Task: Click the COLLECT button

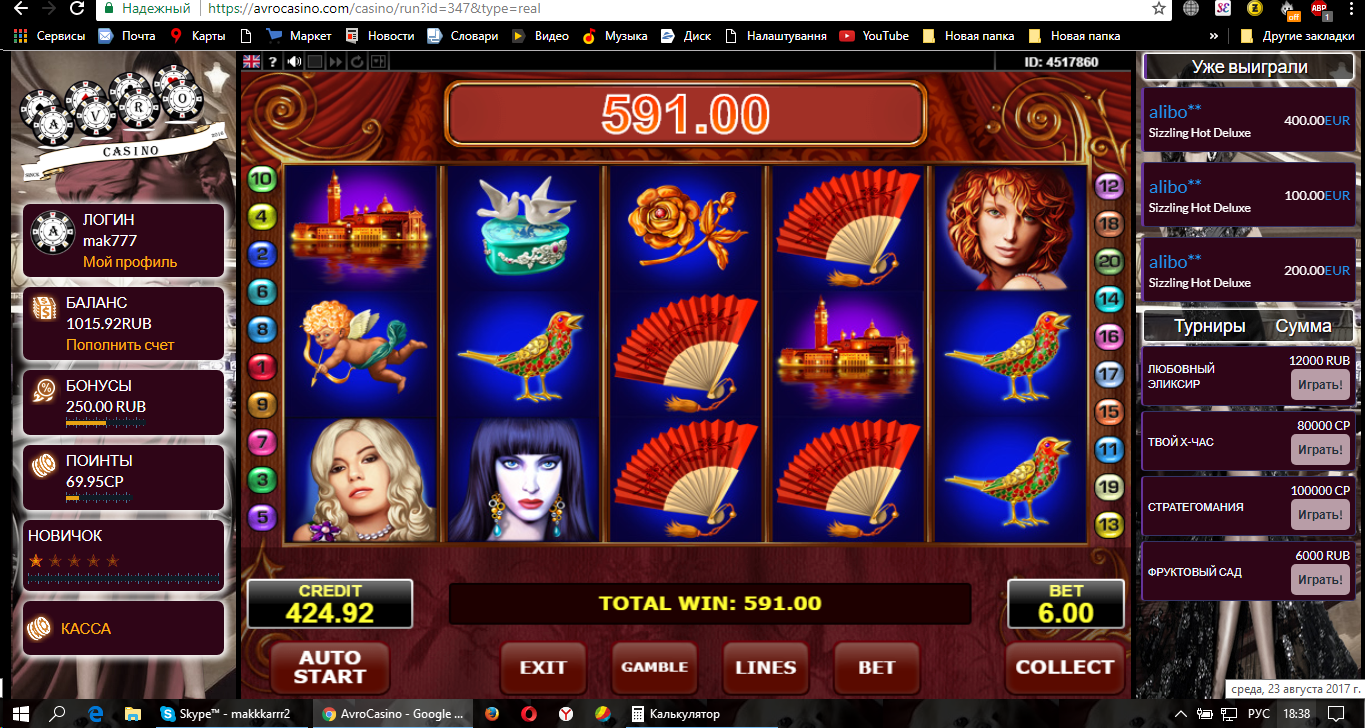Action: coord(1064,667)
